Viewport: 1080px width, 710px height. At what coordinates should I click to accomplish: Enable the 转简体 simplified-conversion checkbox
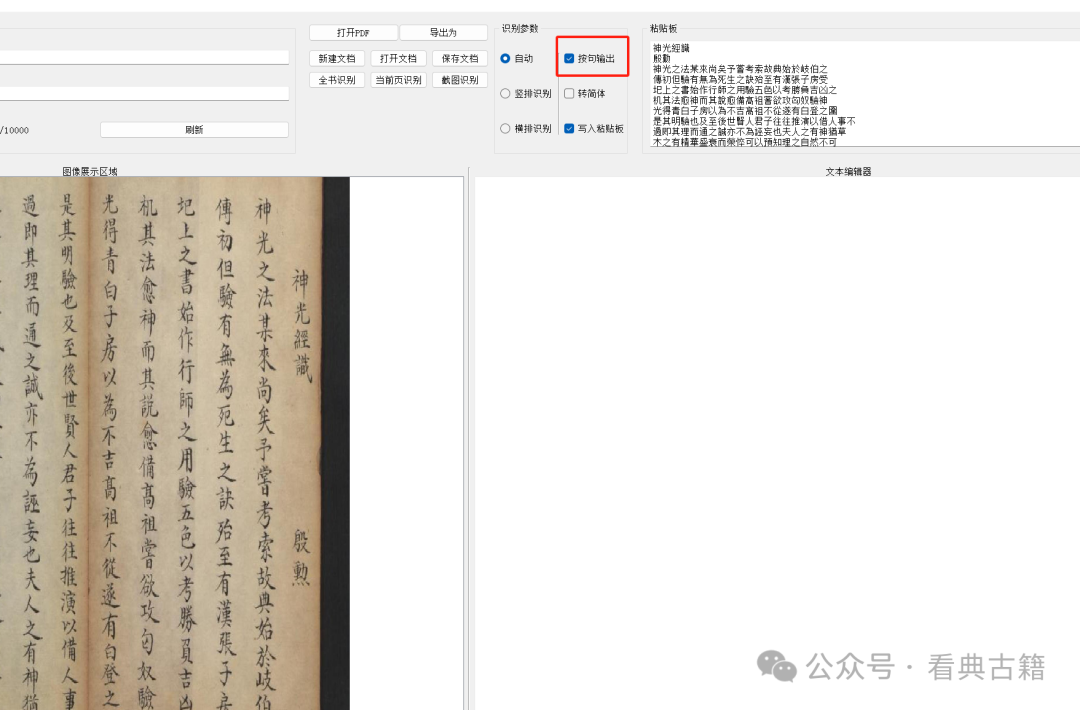click(x=567, y=93)
